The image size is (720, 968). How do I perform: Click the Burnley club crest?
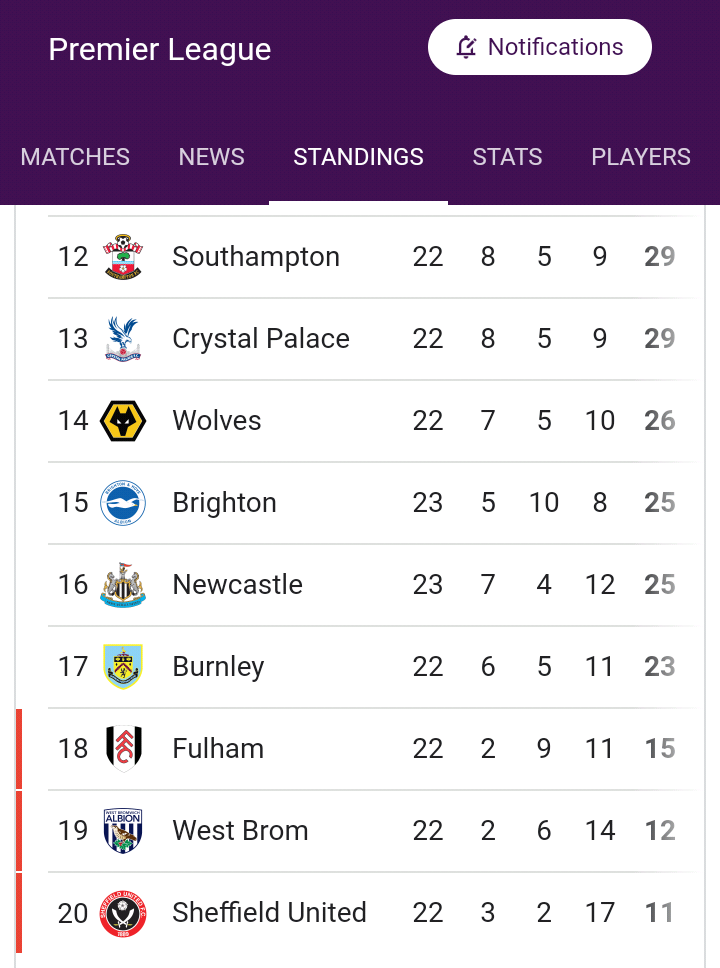123,667
